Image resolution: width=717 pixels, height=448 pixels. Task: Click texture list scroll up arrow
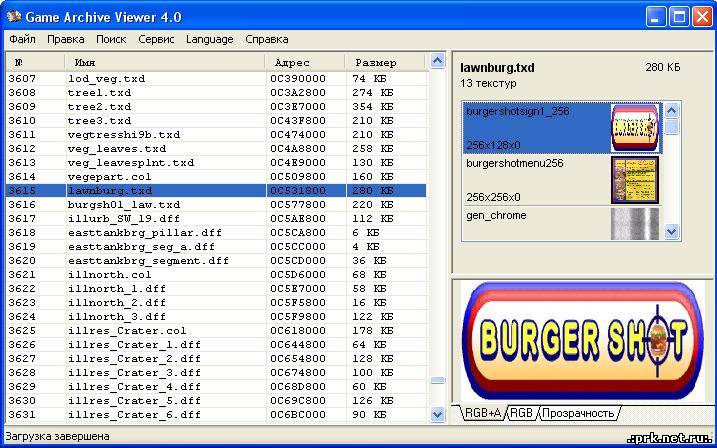click(x=671, y=110)
